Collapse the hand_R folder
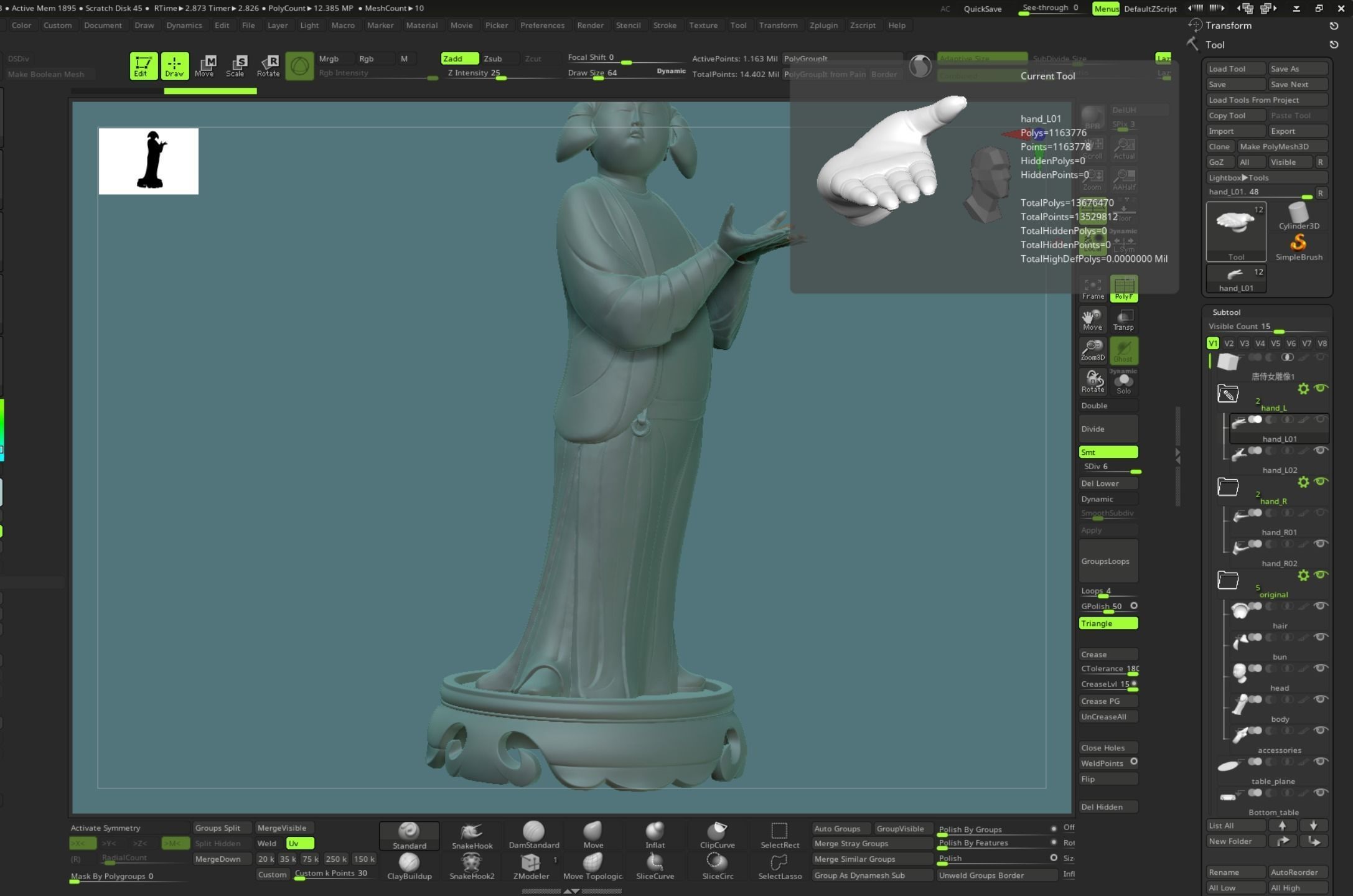 (1228, 487)
